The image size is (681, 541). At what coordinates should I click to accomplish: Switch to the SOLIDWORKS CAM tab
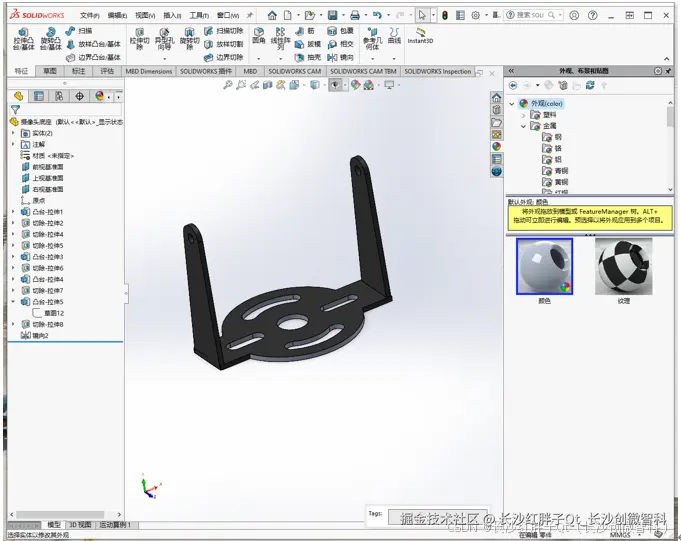click(294, 71)
